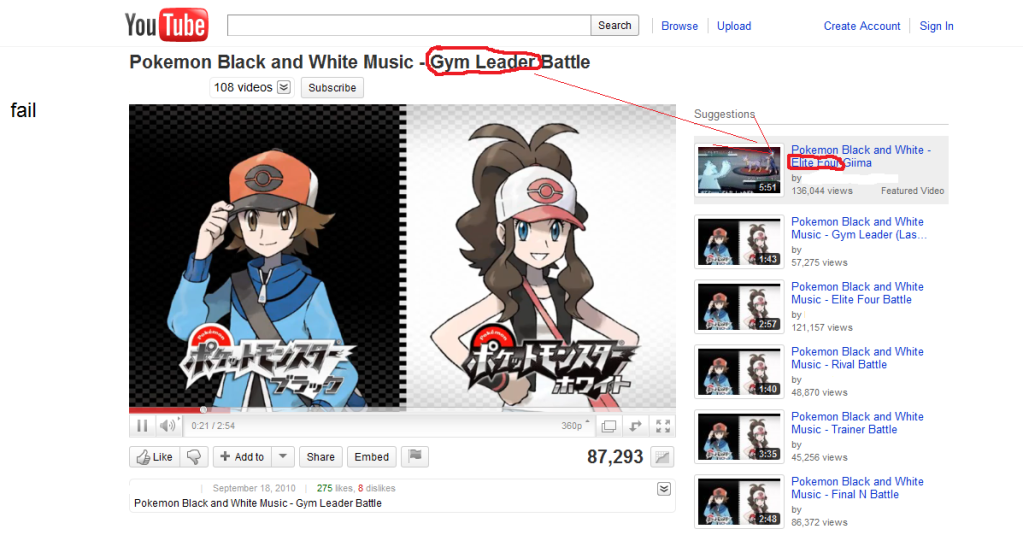This screenshot has width=1023, height=535.
Task: Mute audio with the speaker icon
Action: 168,426
